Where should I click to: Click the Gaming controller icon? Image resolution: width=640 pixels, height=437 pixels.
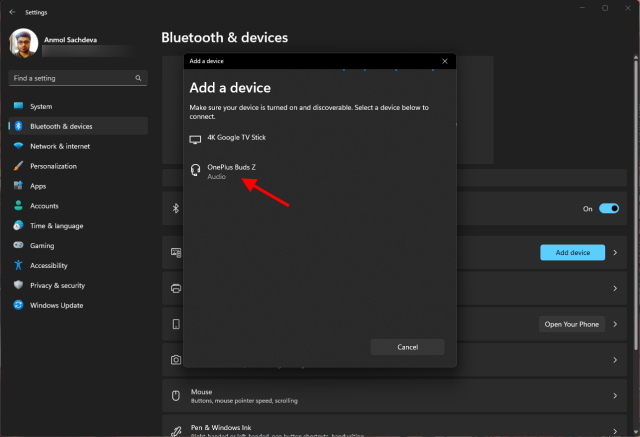[x=18, y=245]
